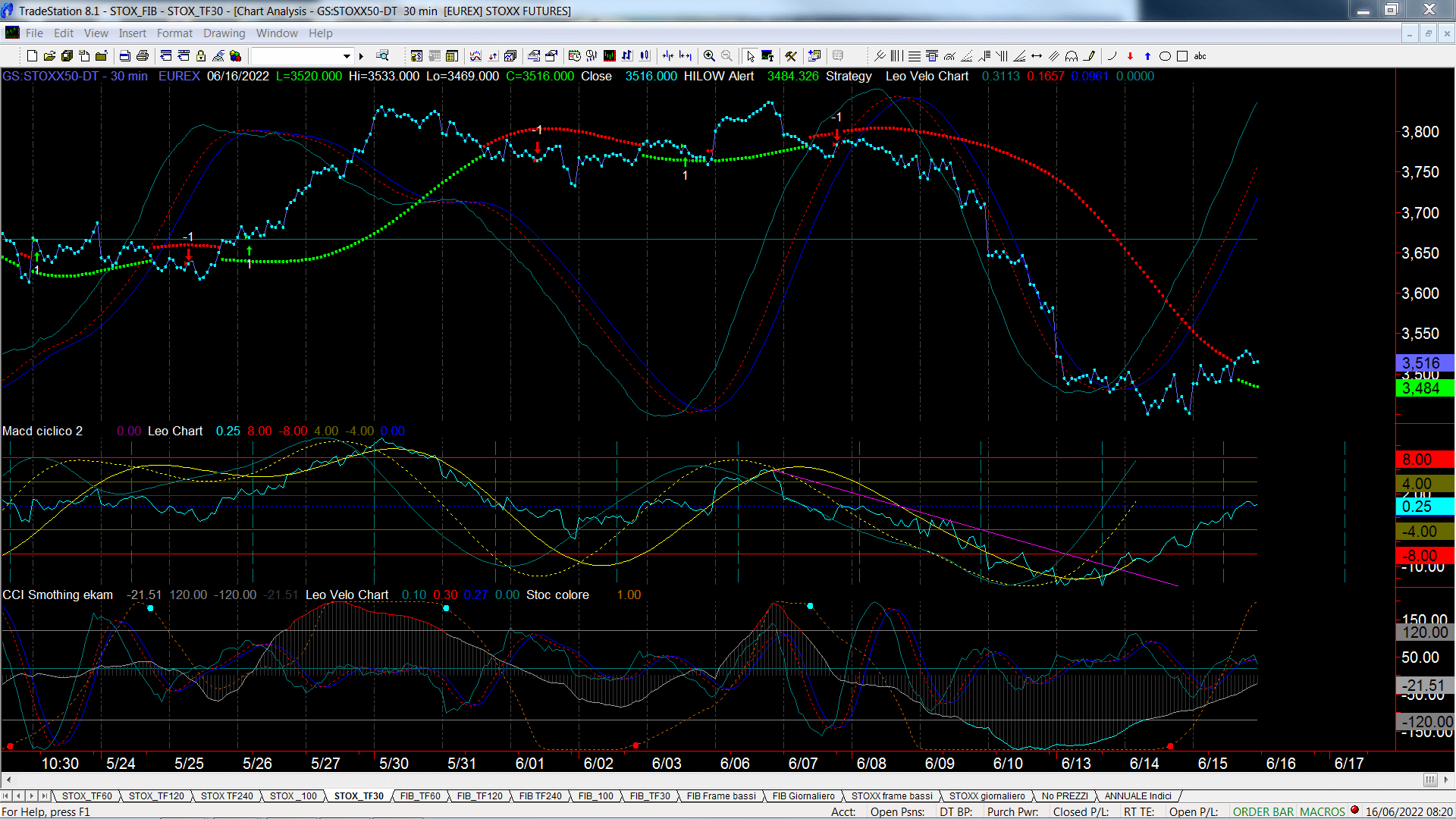Switch to the STOX_TF60 tab
The width and height of the screenshot is (1456, 819).
click(x=86, y=795)
